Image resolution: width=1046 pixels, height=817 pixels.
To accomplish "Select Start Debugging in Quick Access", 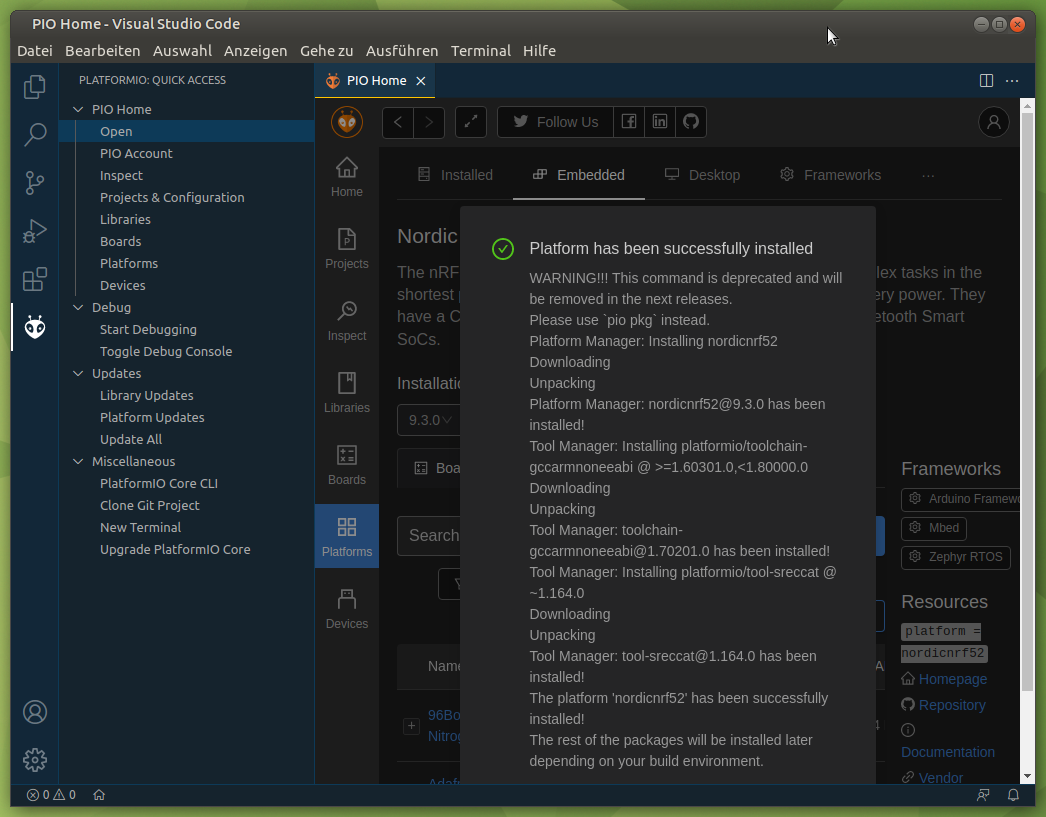I will tap(148, 329).
